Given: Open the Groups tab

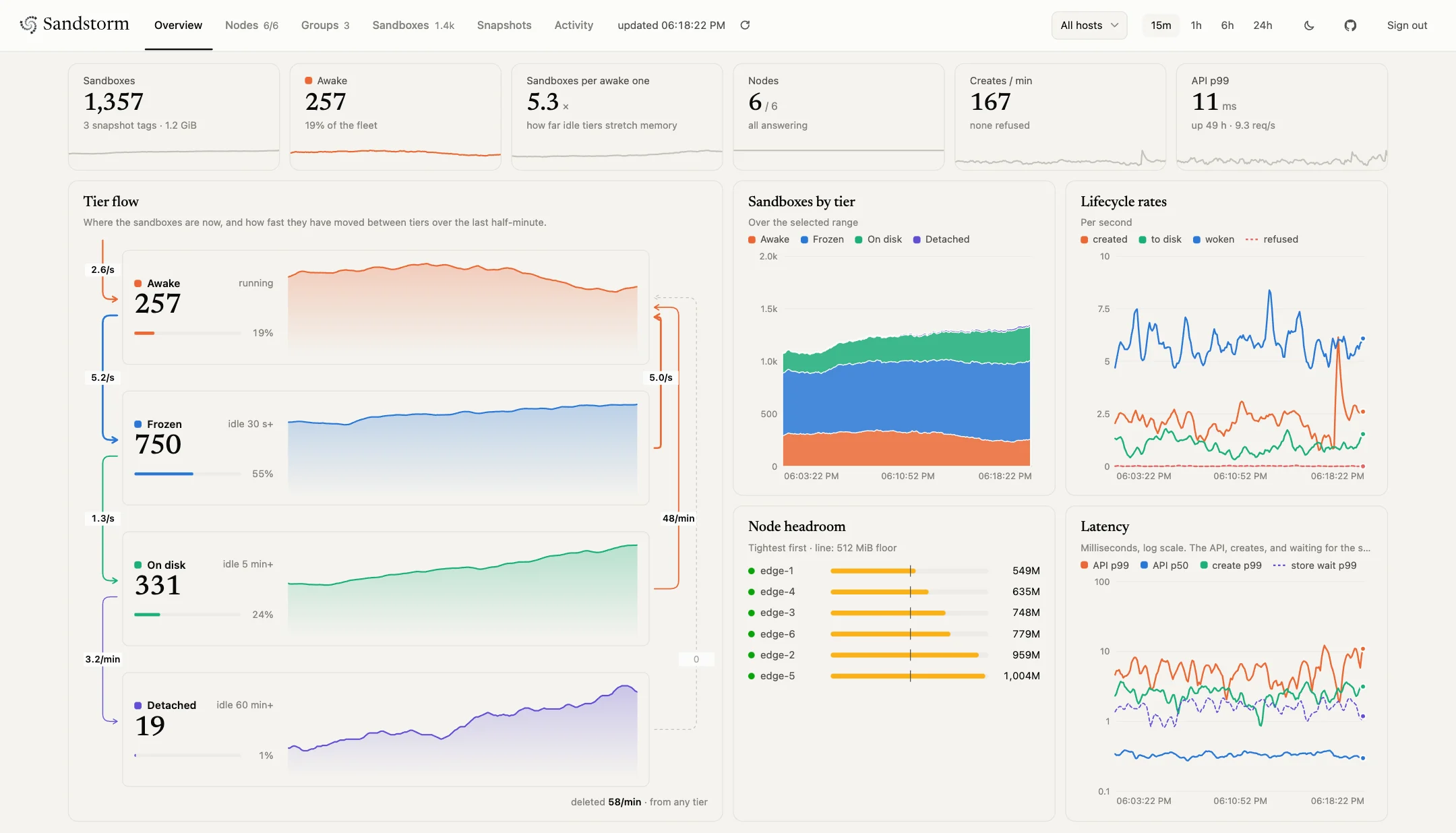Looking at the screenshot, I should coord(325,25).
